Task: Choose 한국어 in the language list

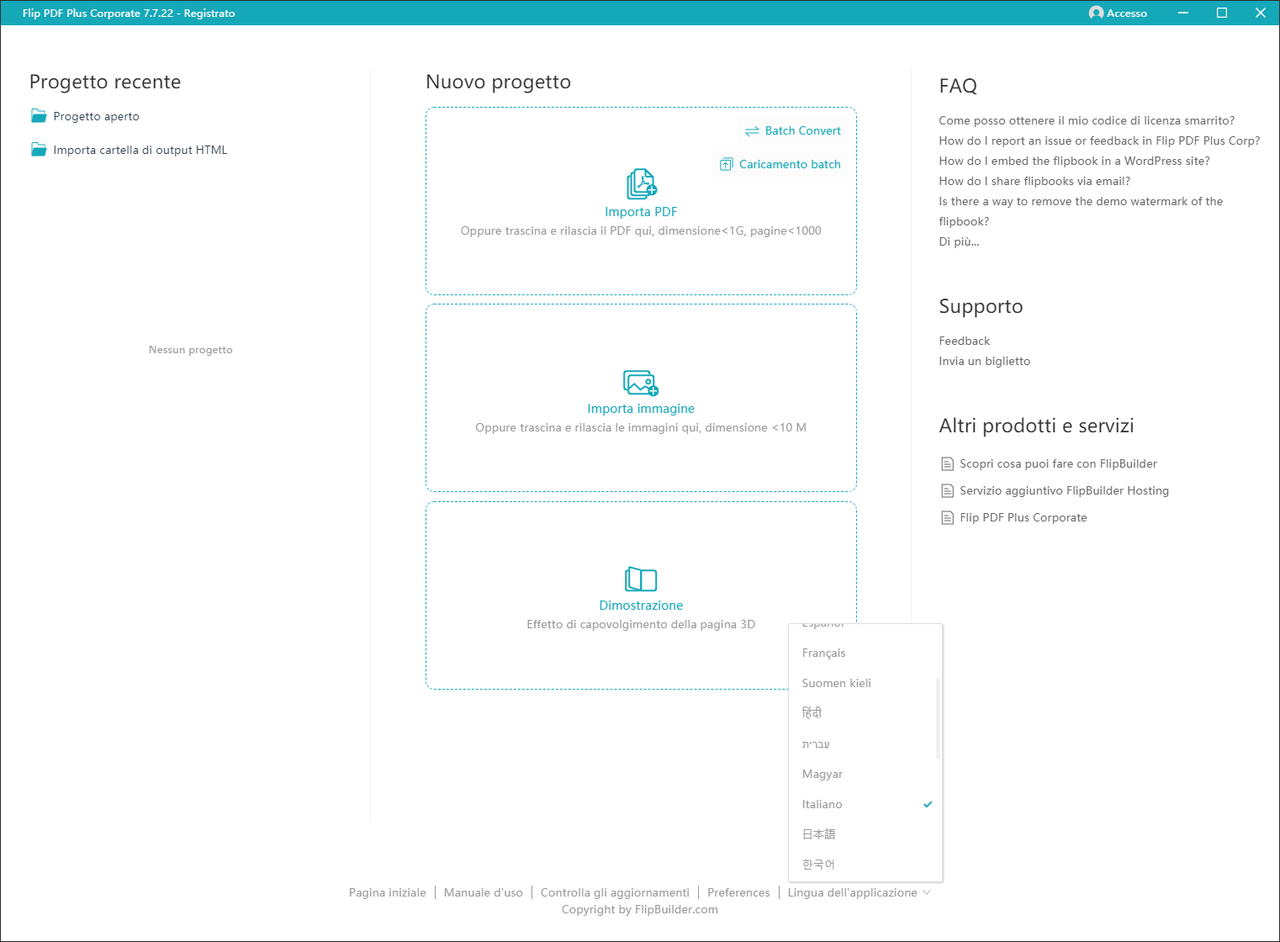Action: (866, 864)
